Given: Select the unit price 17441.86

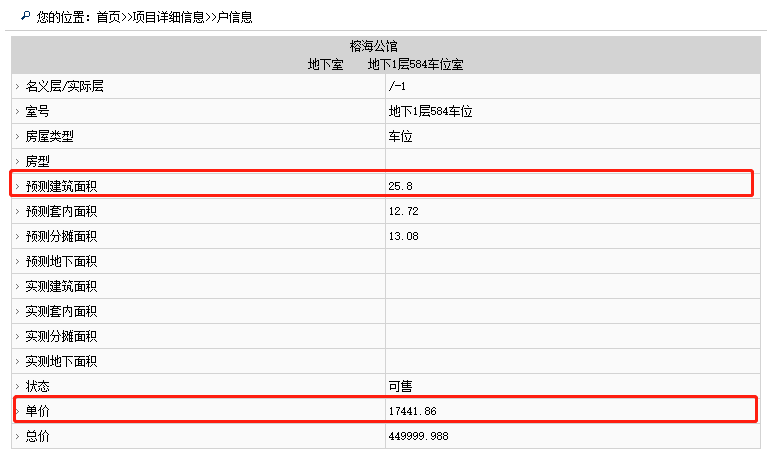Looking at the screenshot, I should [412, 411].
